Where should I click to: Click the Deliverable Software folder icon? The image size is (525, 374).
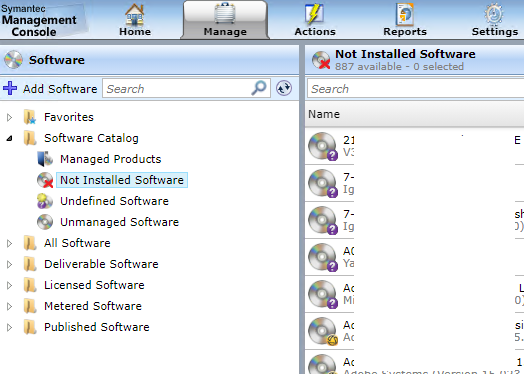point(30,264)
